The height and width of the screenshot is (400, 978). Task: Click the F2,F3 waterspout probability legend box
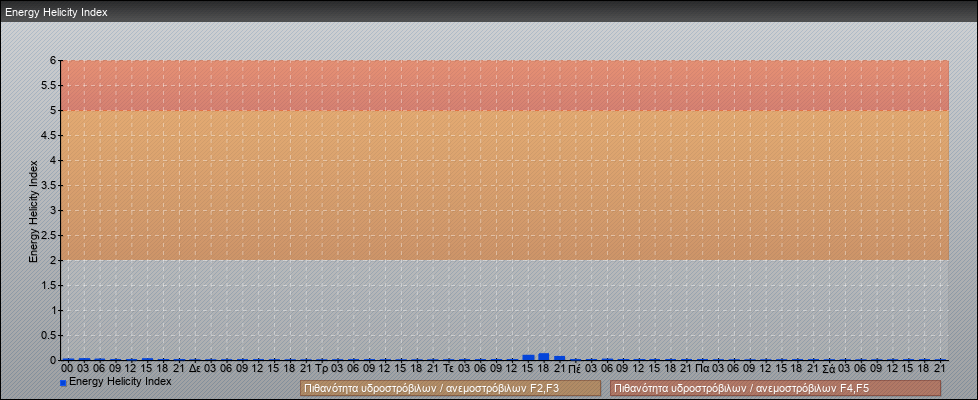click(x=450, y=388)
